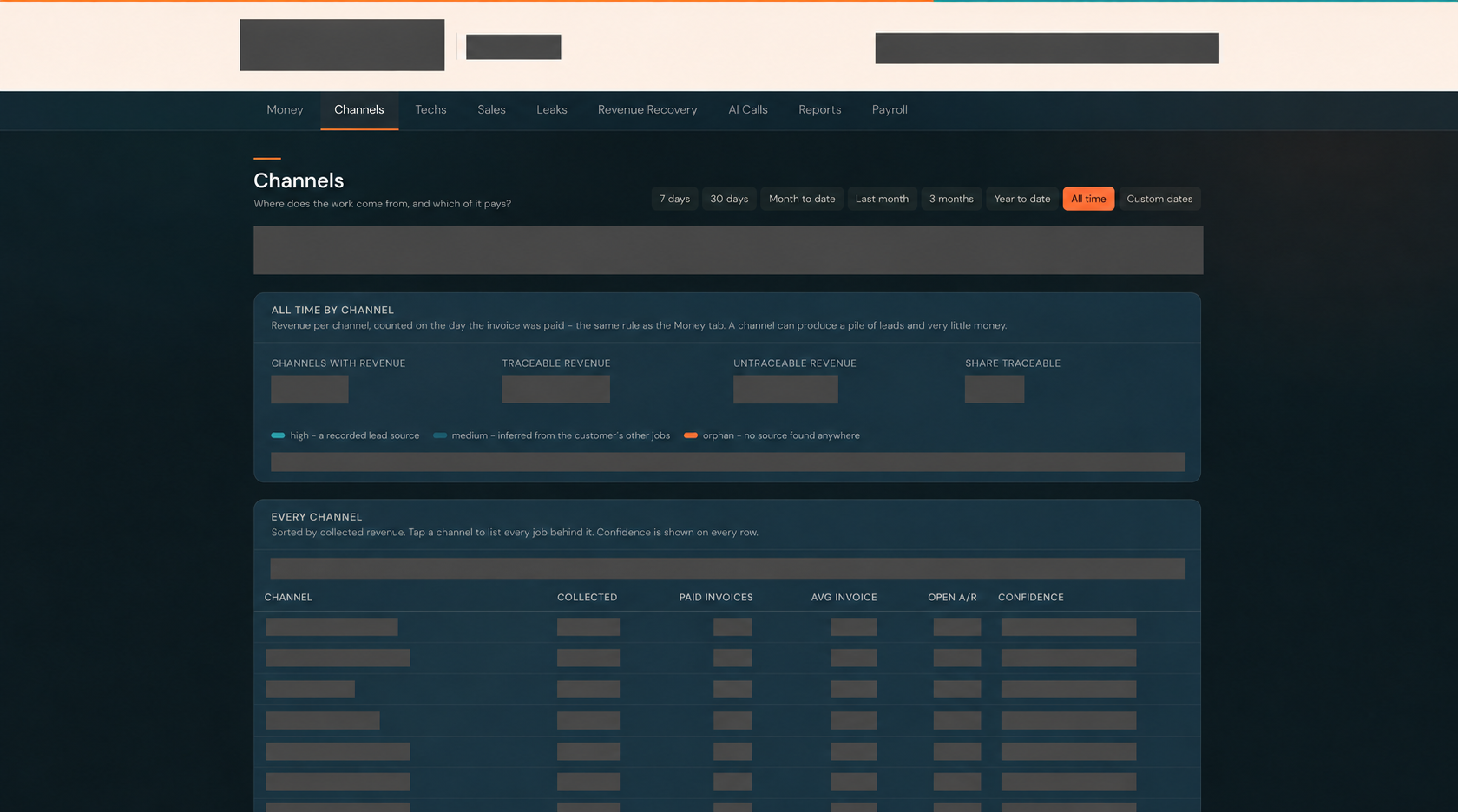
Task: Switch to the AI Calls tab
Action: (748, 110)
